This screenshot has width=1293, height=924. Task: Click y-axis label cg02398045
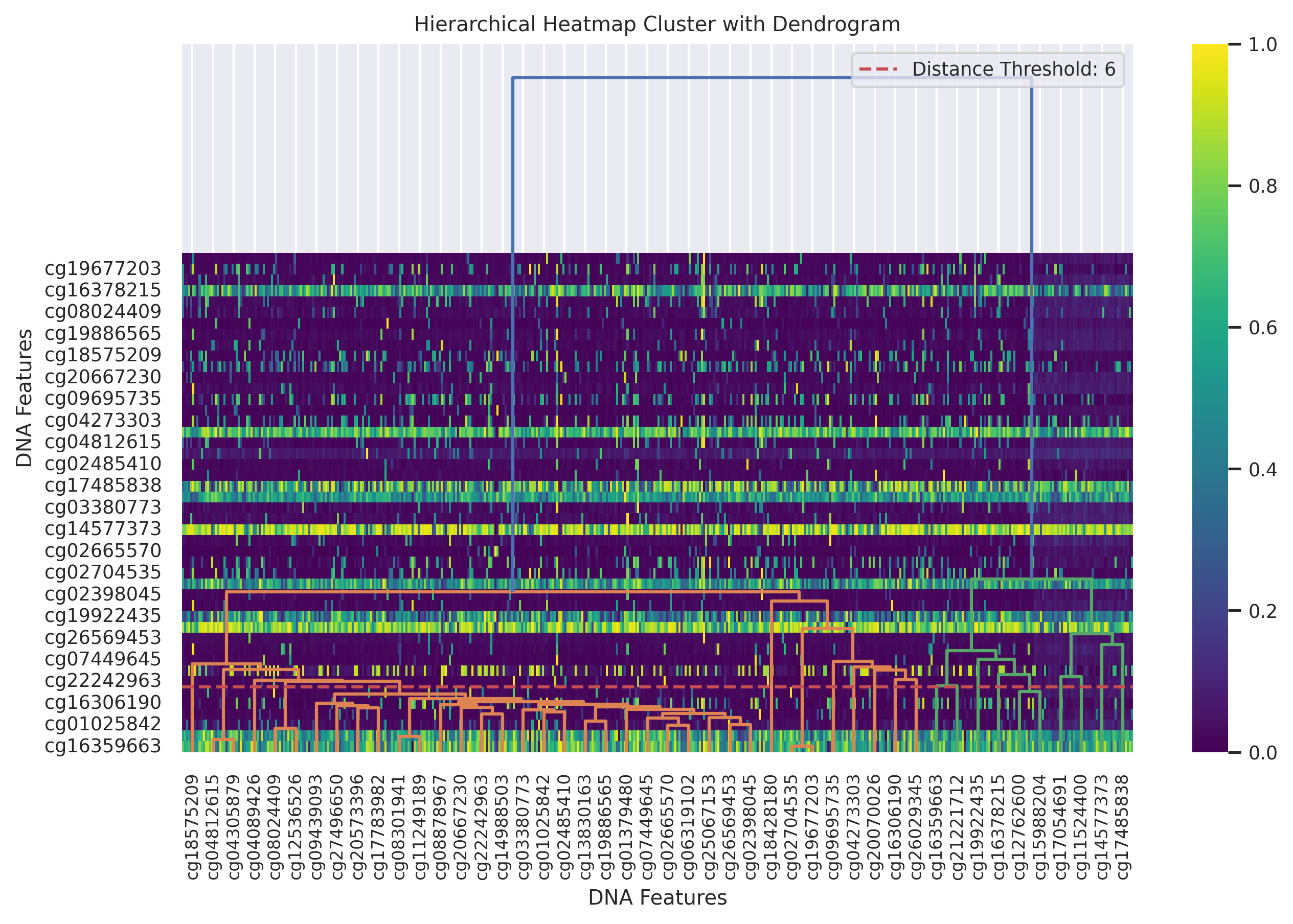coord(103,594)
